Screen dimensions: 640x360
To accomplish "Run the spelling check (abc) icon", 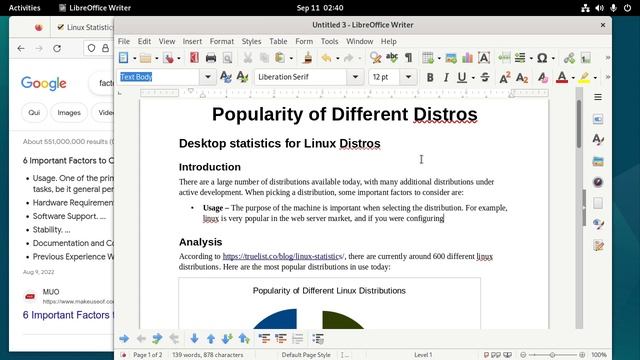I will point(392,58).
